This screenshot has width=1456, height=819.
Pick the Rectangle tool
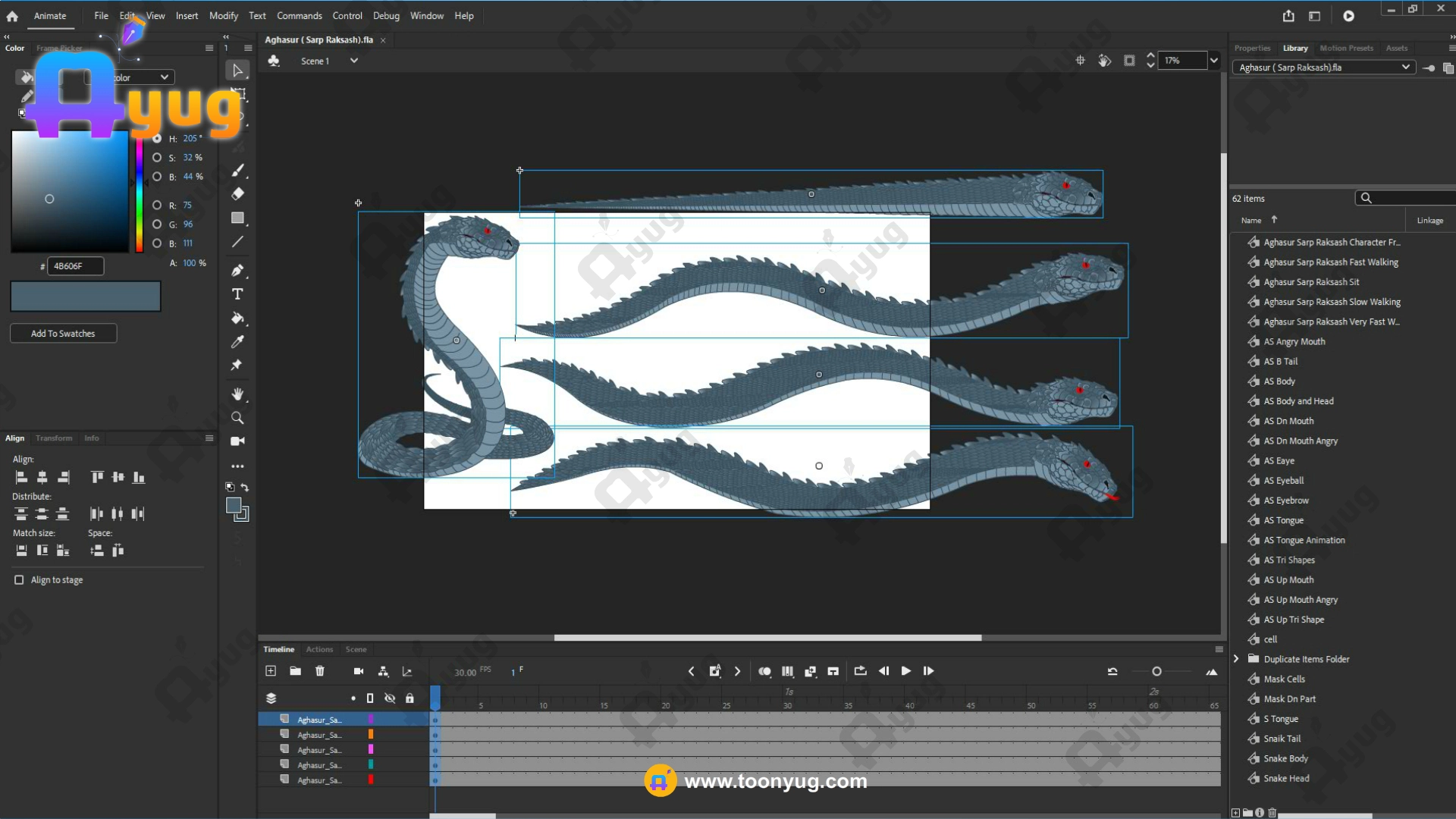point(237,218)
